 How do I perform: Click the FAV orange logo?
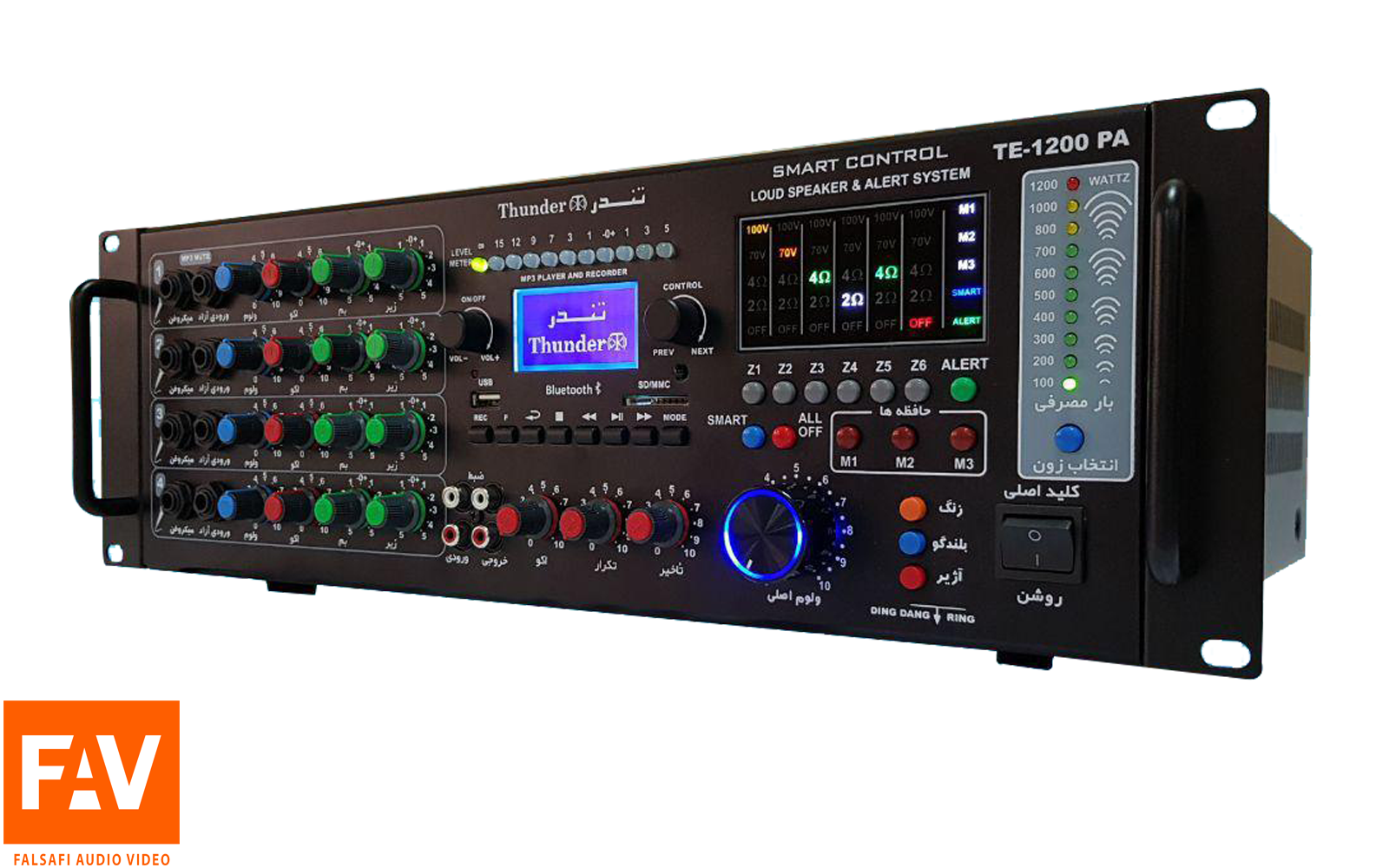[x=92, y=772]
